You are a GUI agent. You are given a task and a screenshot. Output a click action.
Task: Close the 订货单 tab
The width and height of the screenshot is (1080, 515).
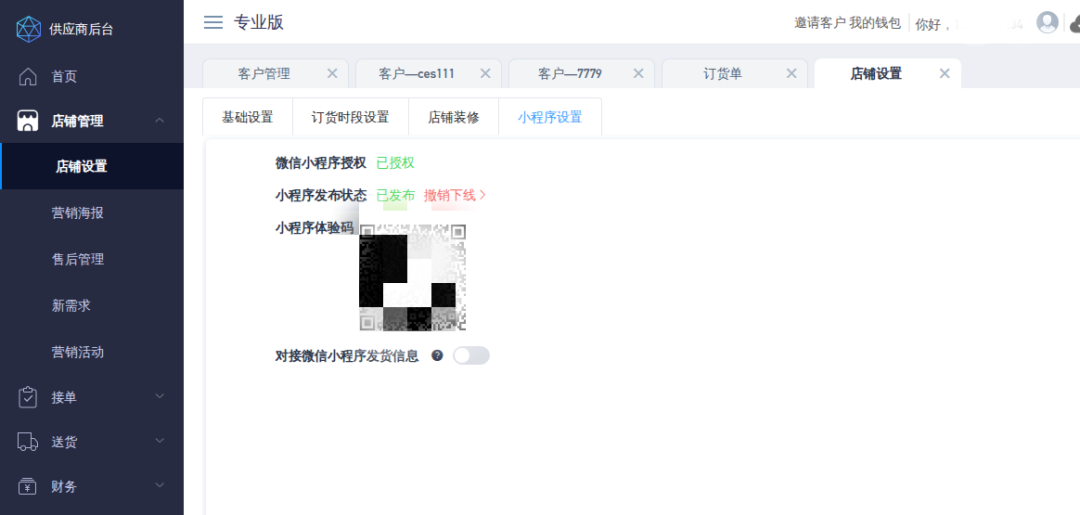(791, 74)
